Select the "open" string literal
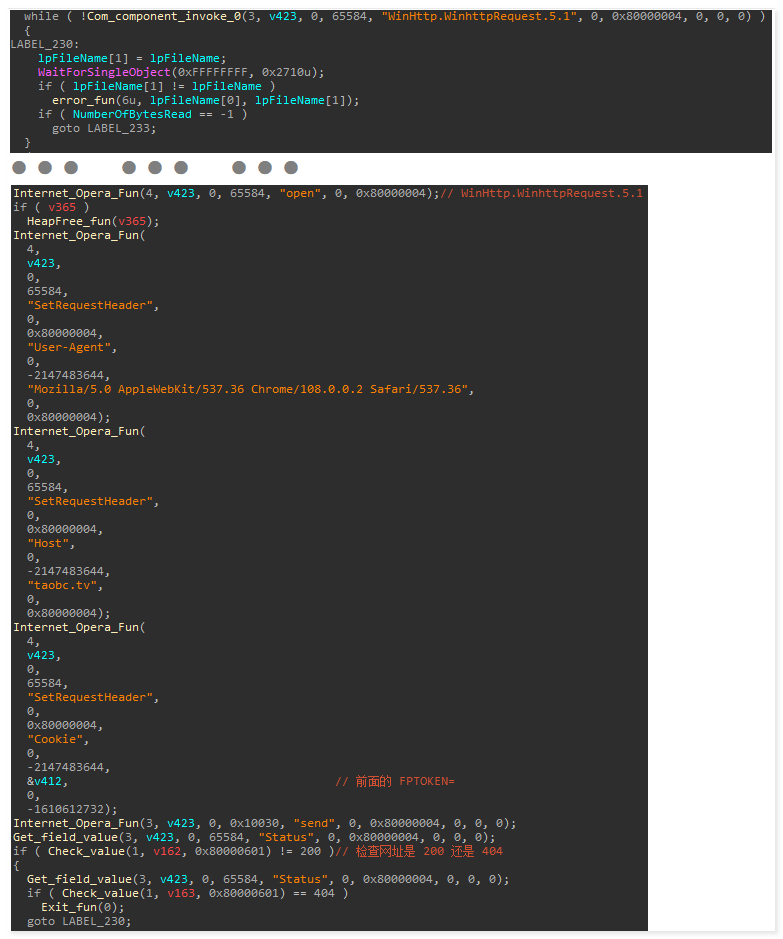This screenshot has height=939, width=783. (300, 193)
